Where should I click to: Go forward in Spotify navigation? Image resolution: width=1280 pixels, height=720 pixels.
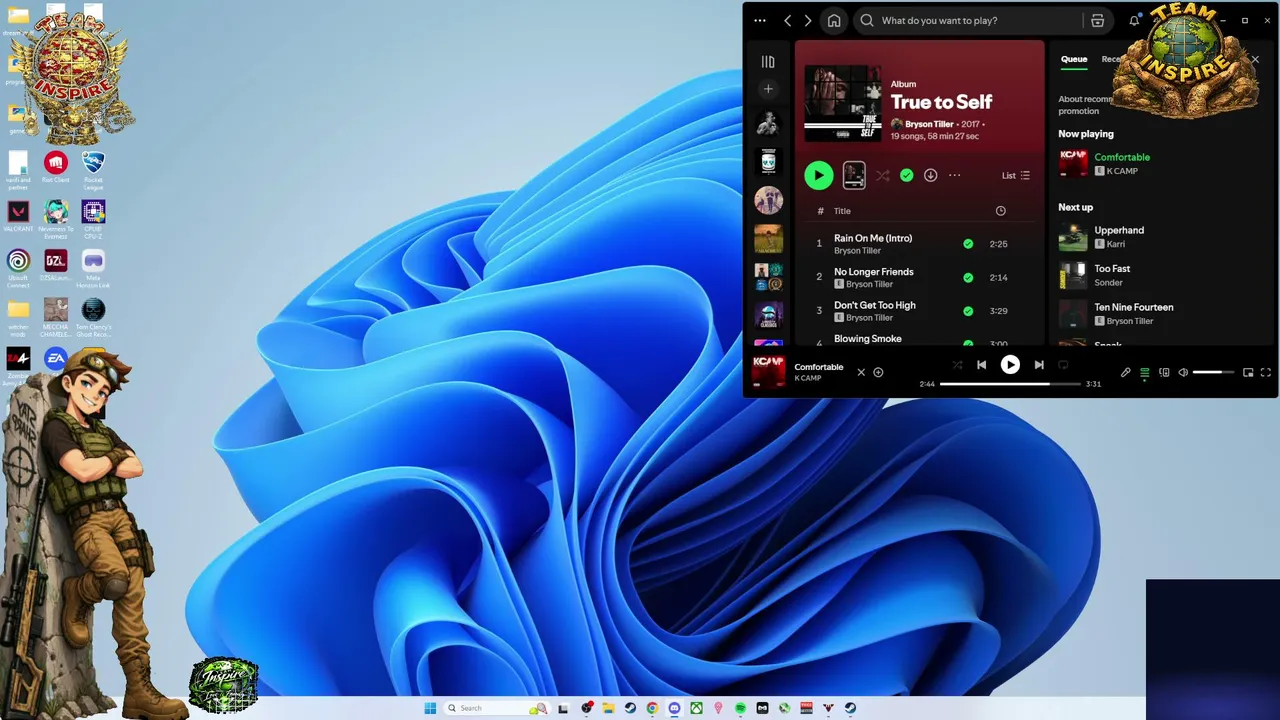pos(808,21)
